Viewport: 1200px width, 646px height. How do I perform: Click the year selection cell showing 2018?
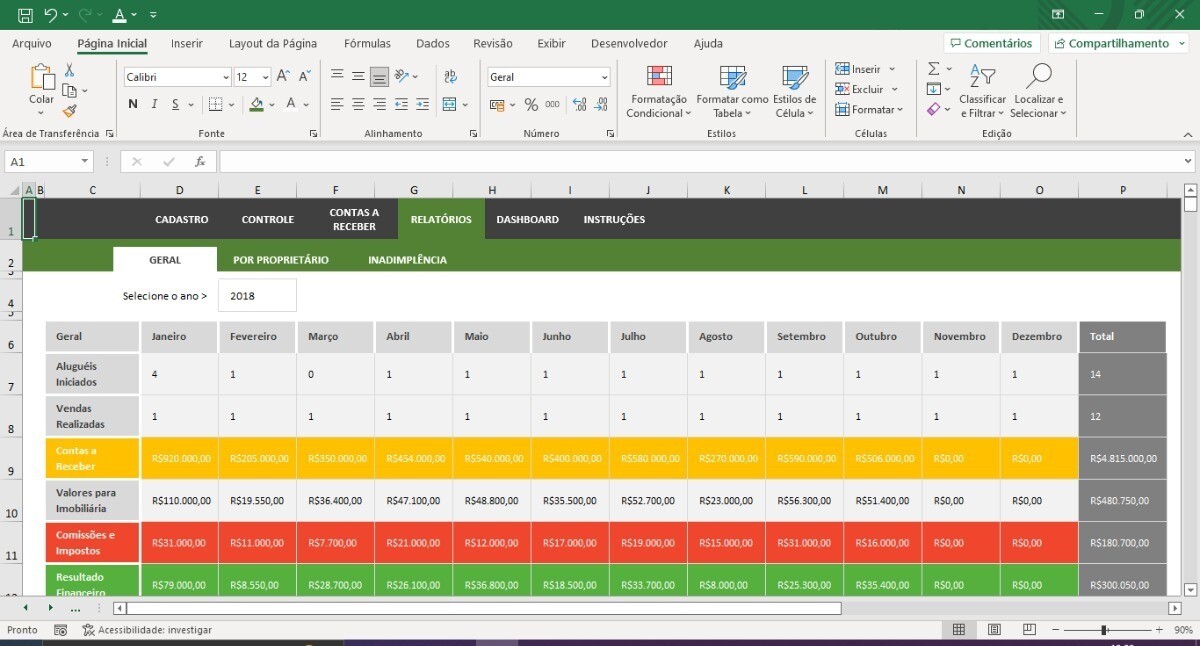(256, 296)
